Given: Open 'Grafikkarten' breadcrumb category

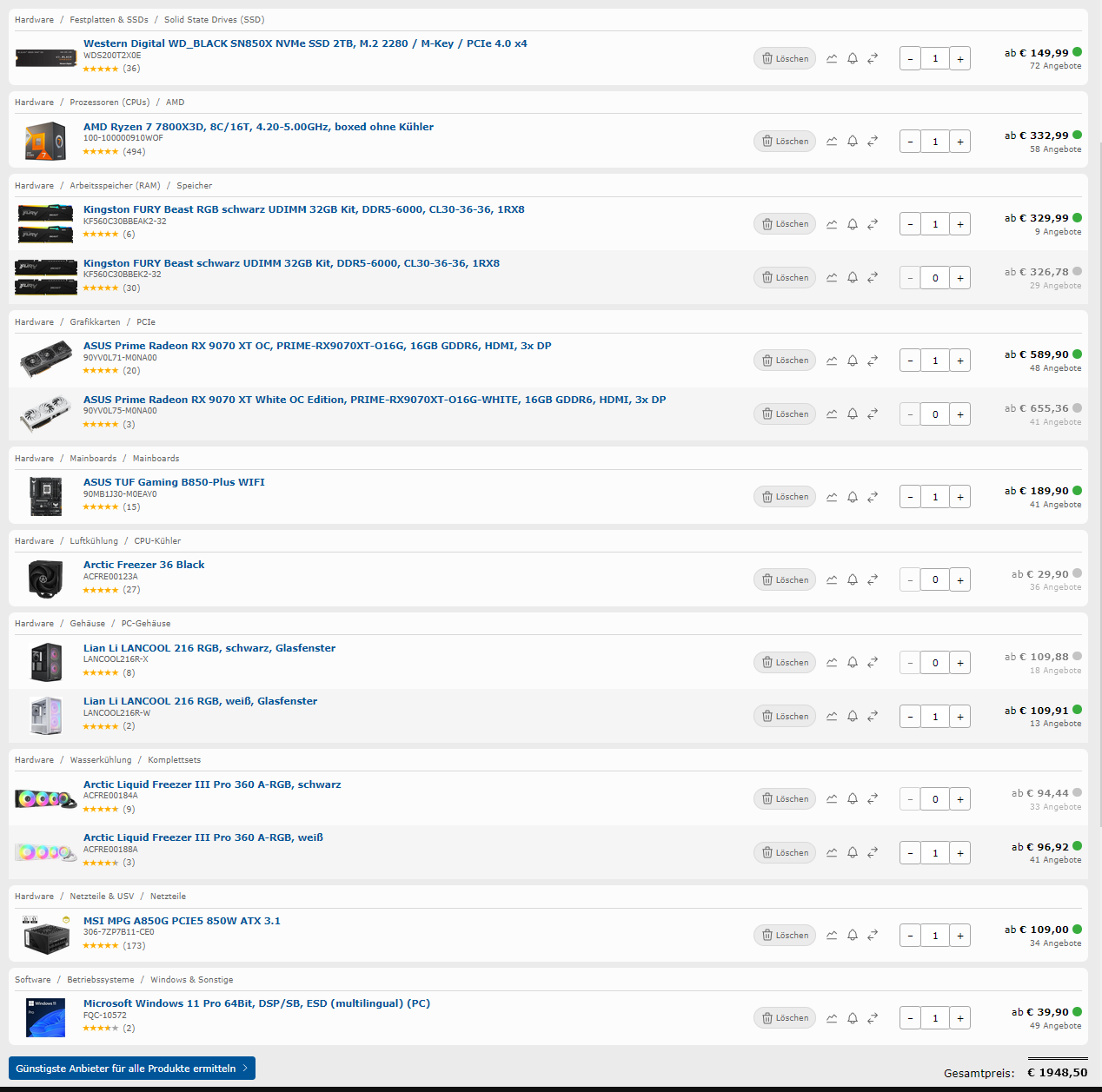Looking at the screenshot, I should pos(95,322).
